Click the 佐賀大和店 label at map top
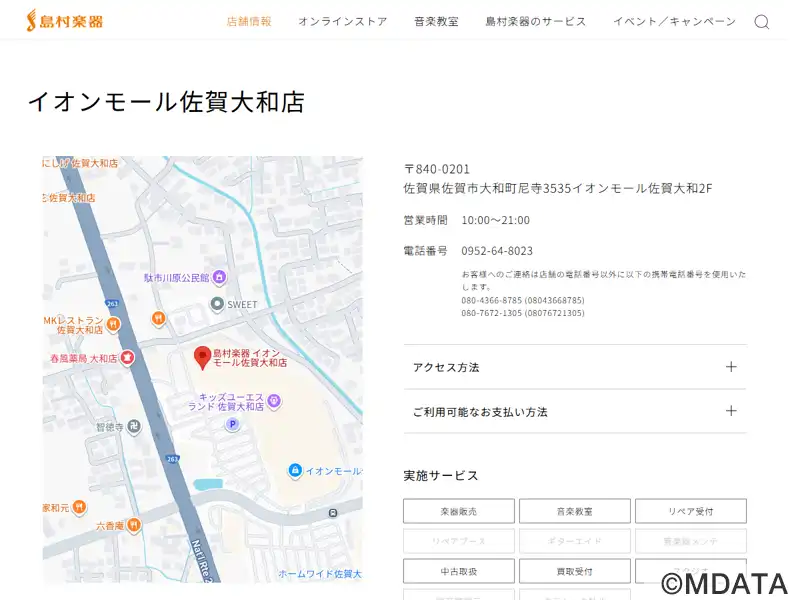This screenshot has height=600, width=800. click(80, 163)
